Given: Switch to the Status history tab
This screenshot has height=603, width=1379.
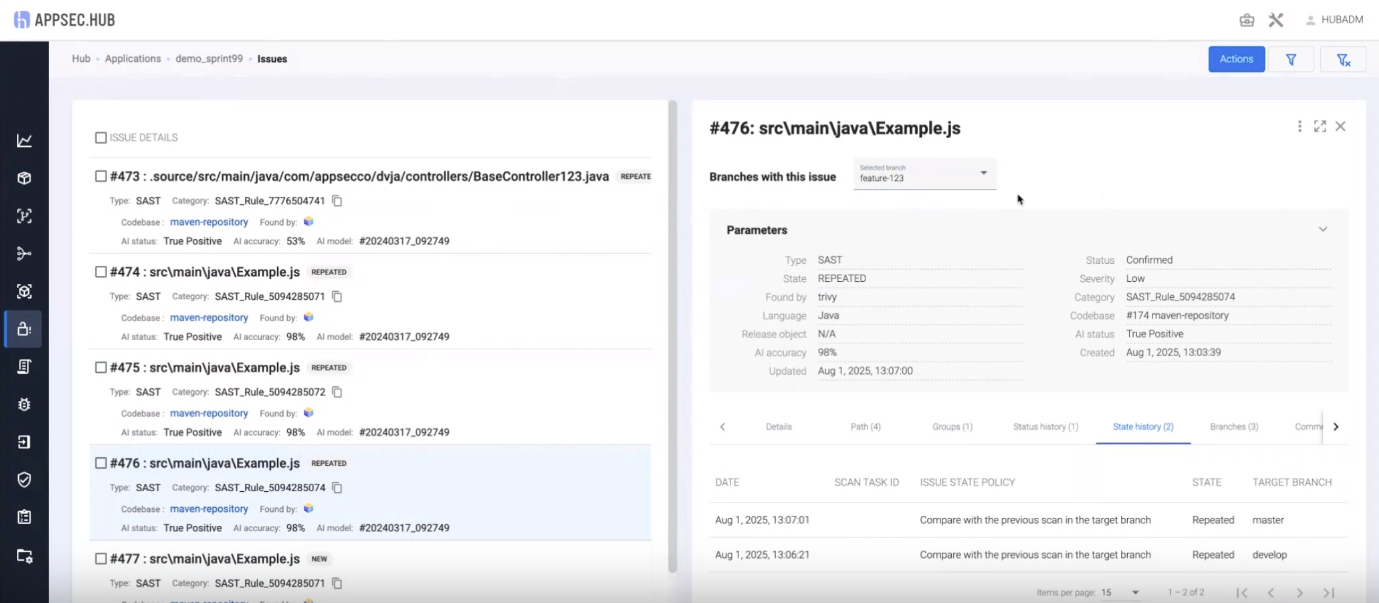Looking at the screenshot, I should 1045,427.
